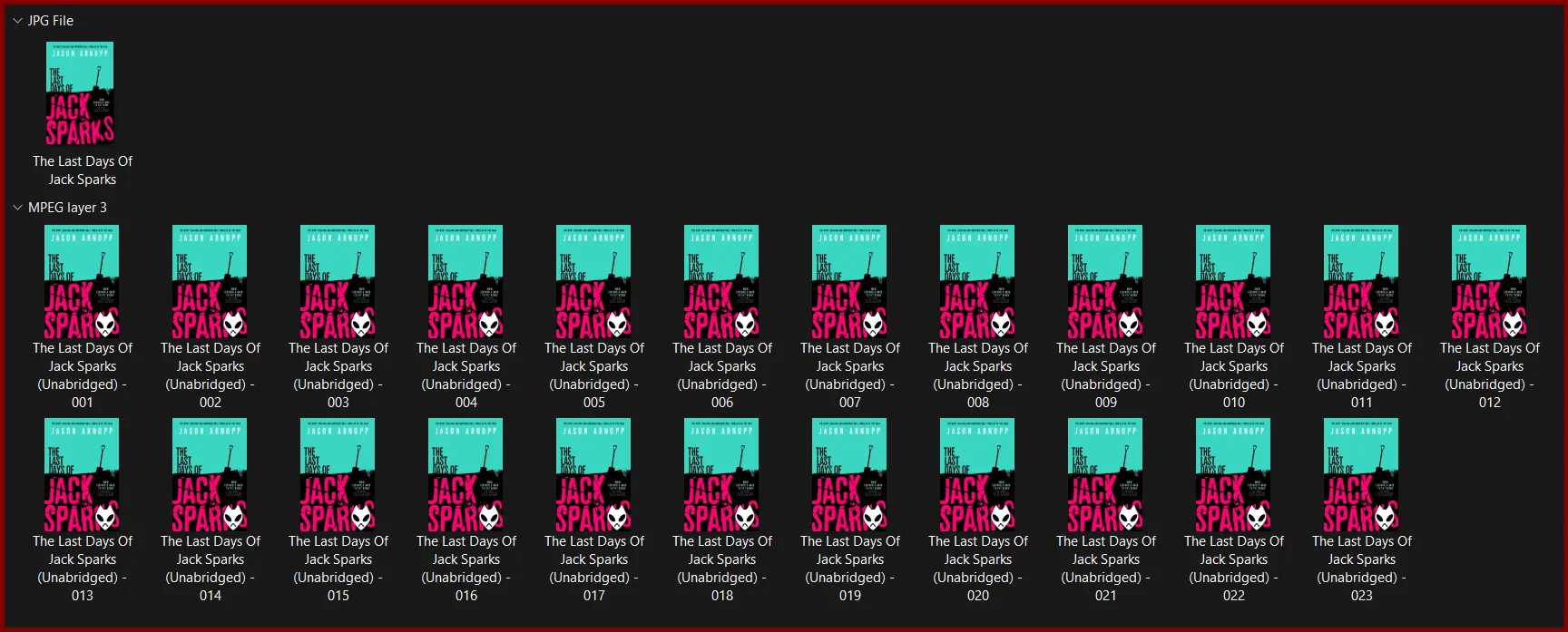
Task: Click the filename text ending in 006
Action: coord(722,375)
